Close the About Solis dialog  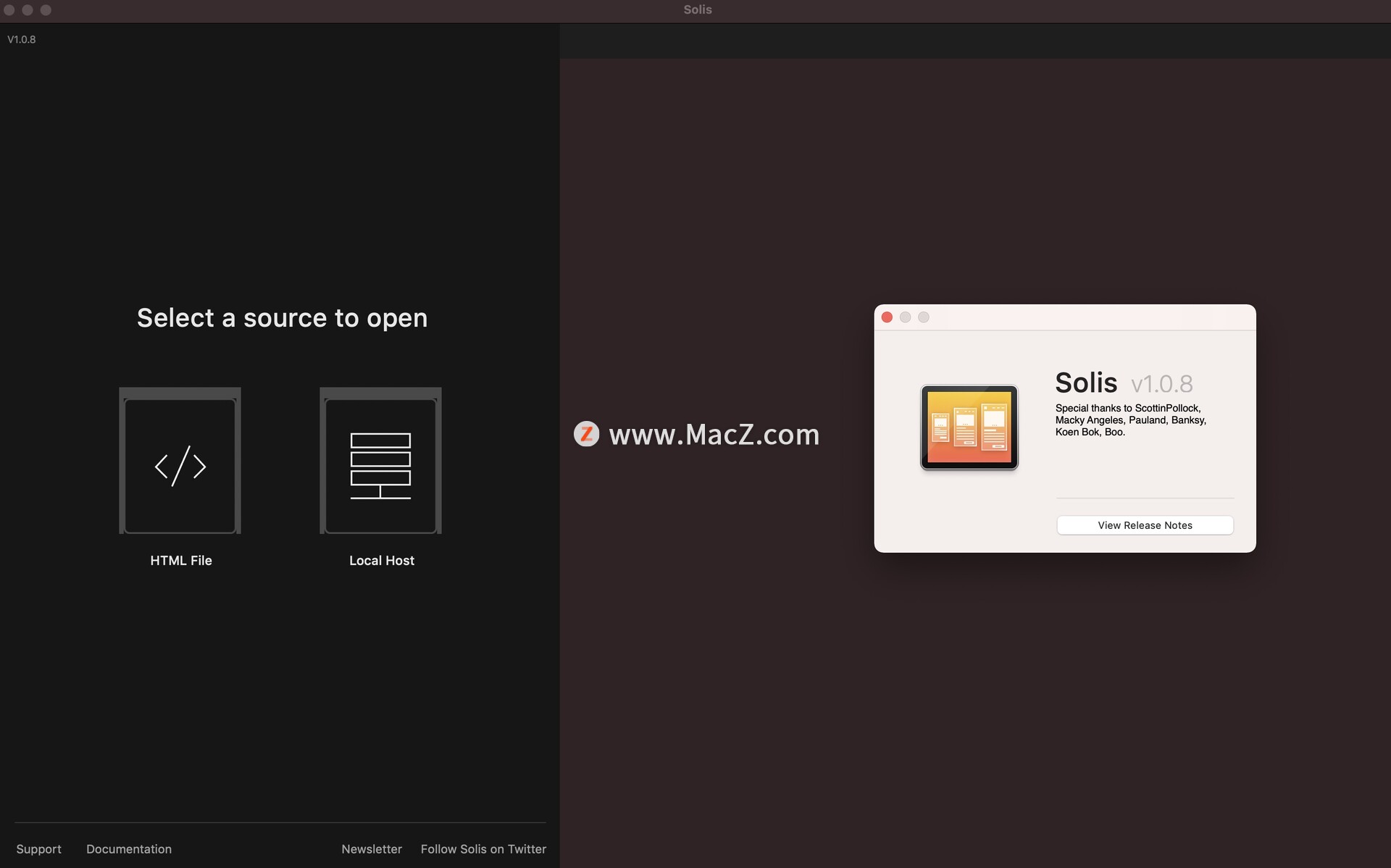(x=887, y=317)
